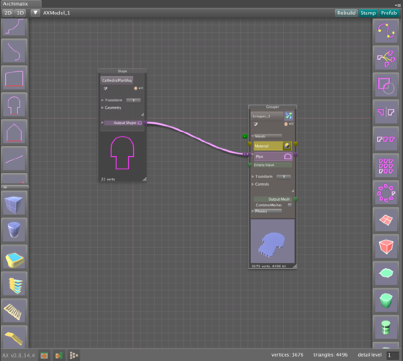Click orange grid icon in bottom status bar
This screenshot has height=361, width=403.
coord(44,356)
